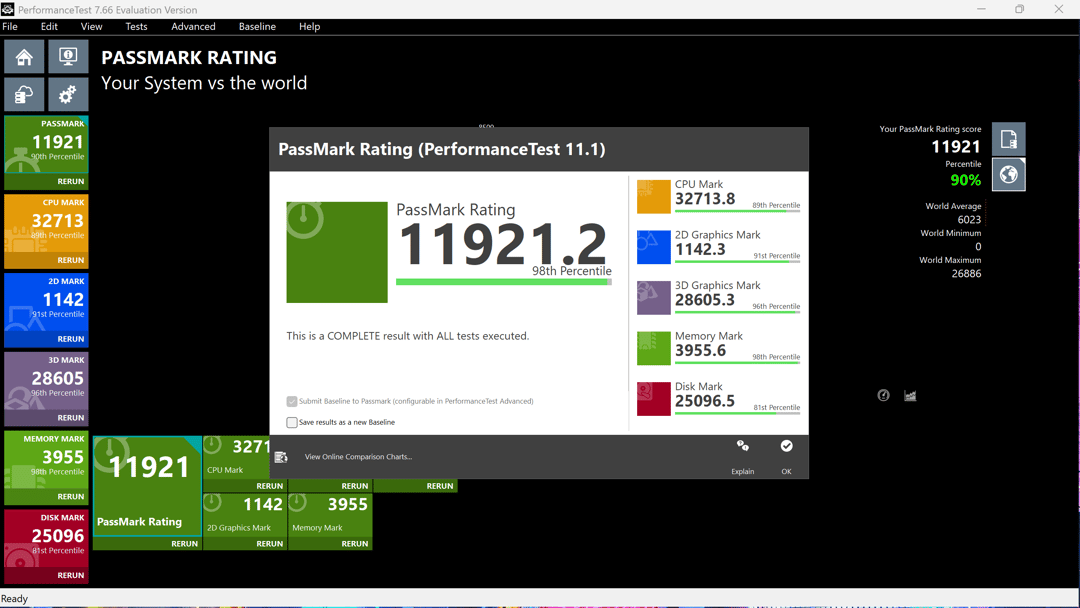The height and width of the screenshot is (608, 1080).
Task: Click the PassMark Rating percentile progress bar
Action: coord(503,282)
